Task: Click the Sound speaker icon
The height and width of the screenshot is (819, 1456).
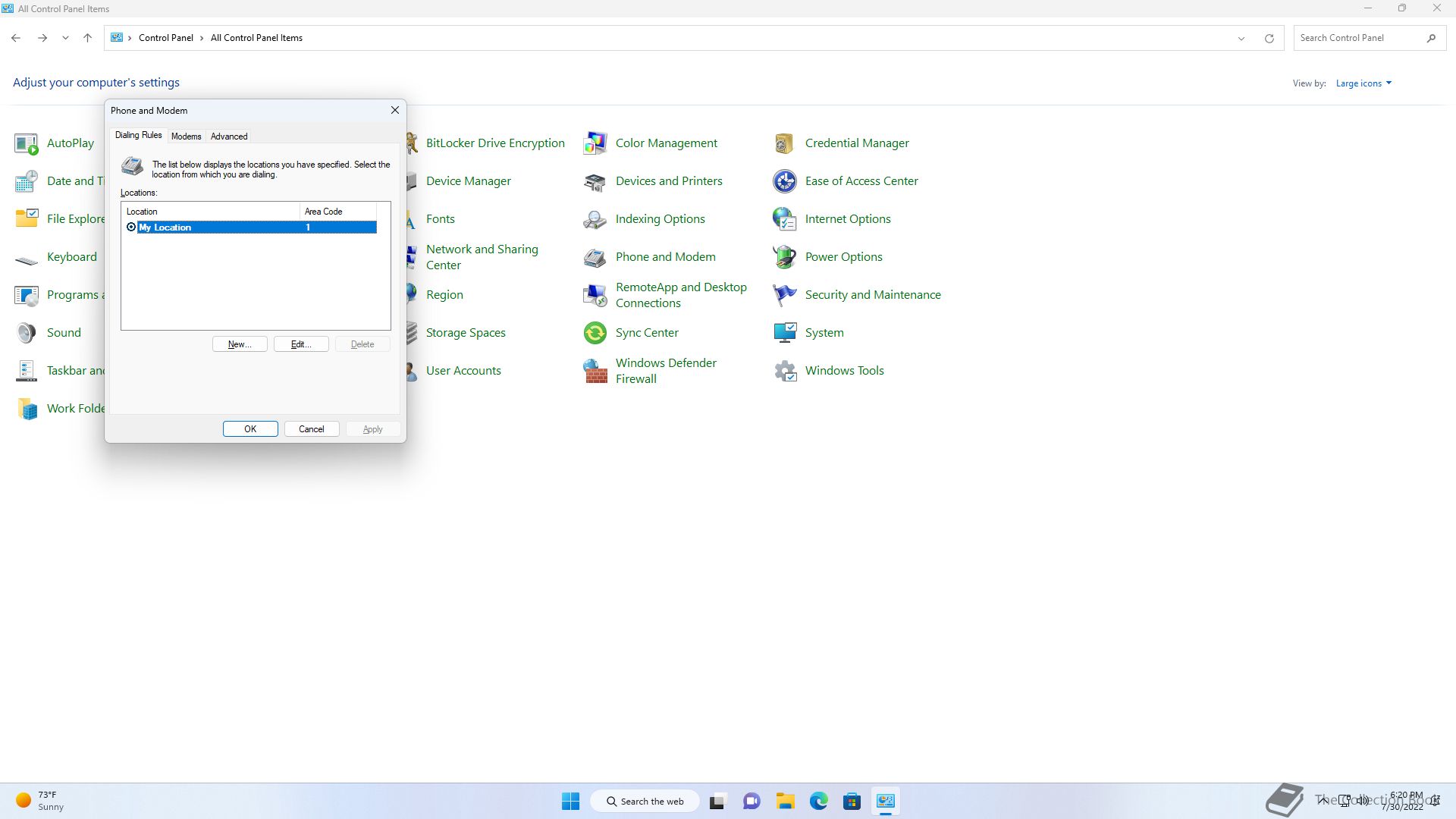Action: 27,333
